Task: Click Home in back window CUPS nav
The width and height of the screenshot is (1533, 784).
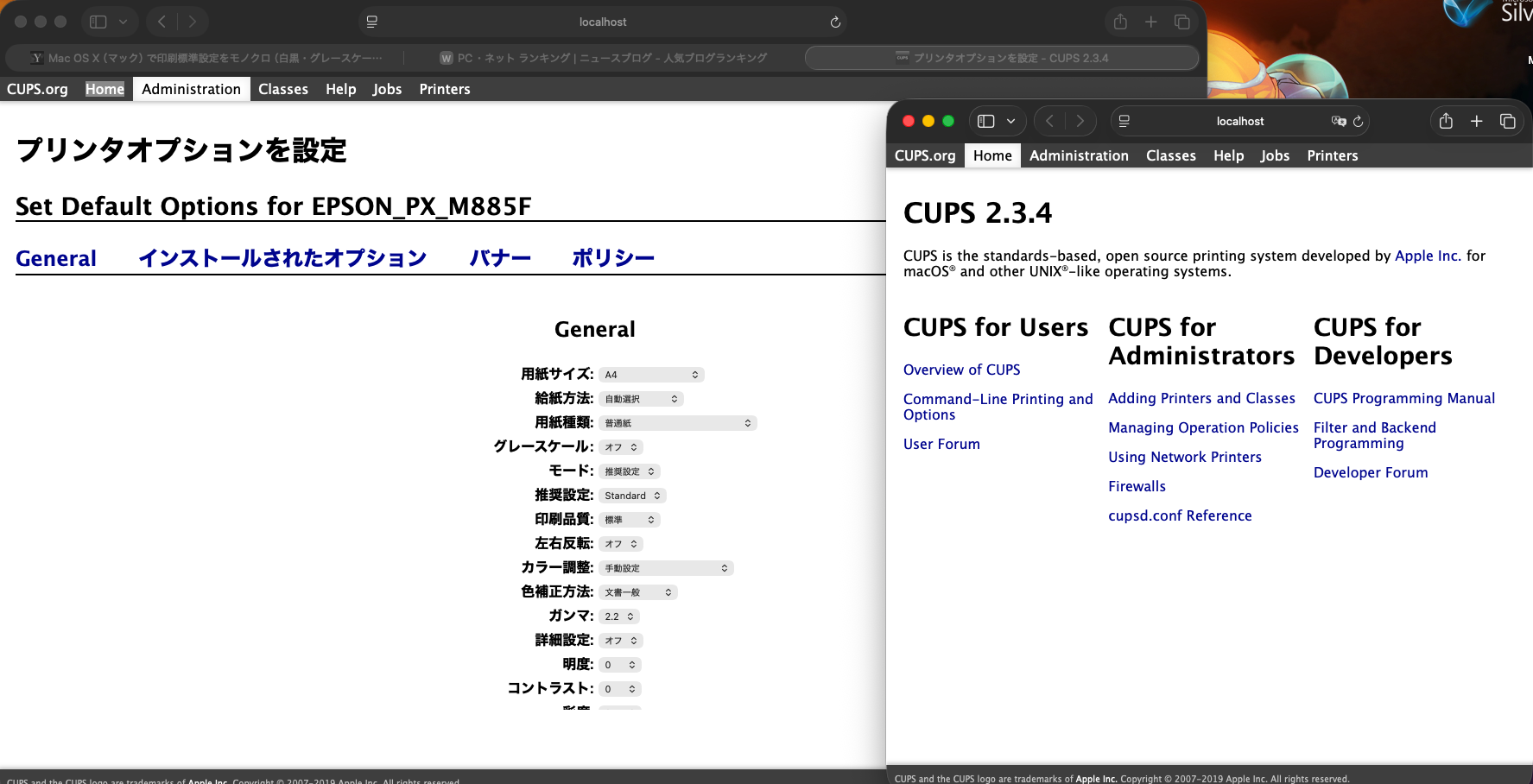Action: [x=105, y=89]
